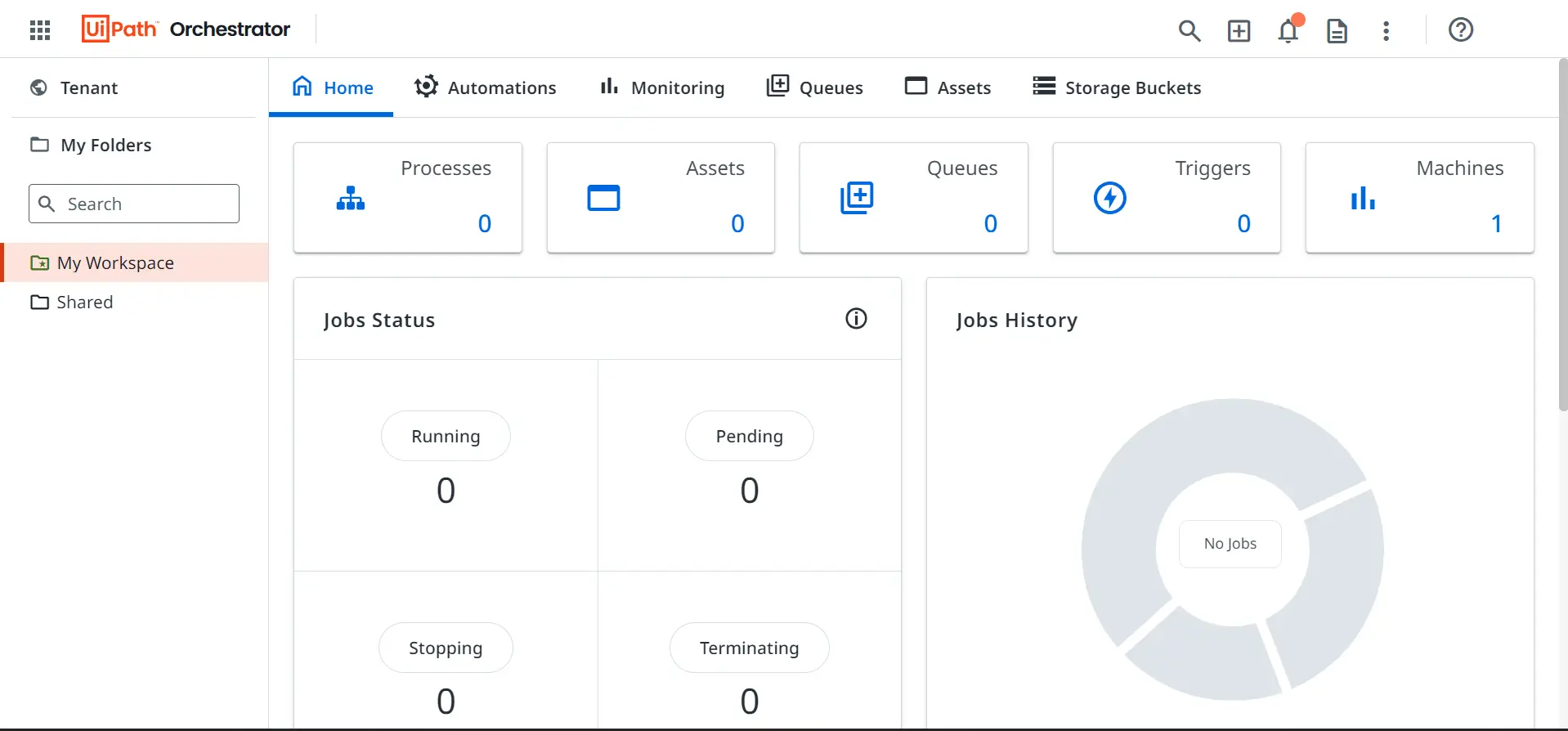Open the Assets count card
The image size is (1568, 731).
point(661,198)
